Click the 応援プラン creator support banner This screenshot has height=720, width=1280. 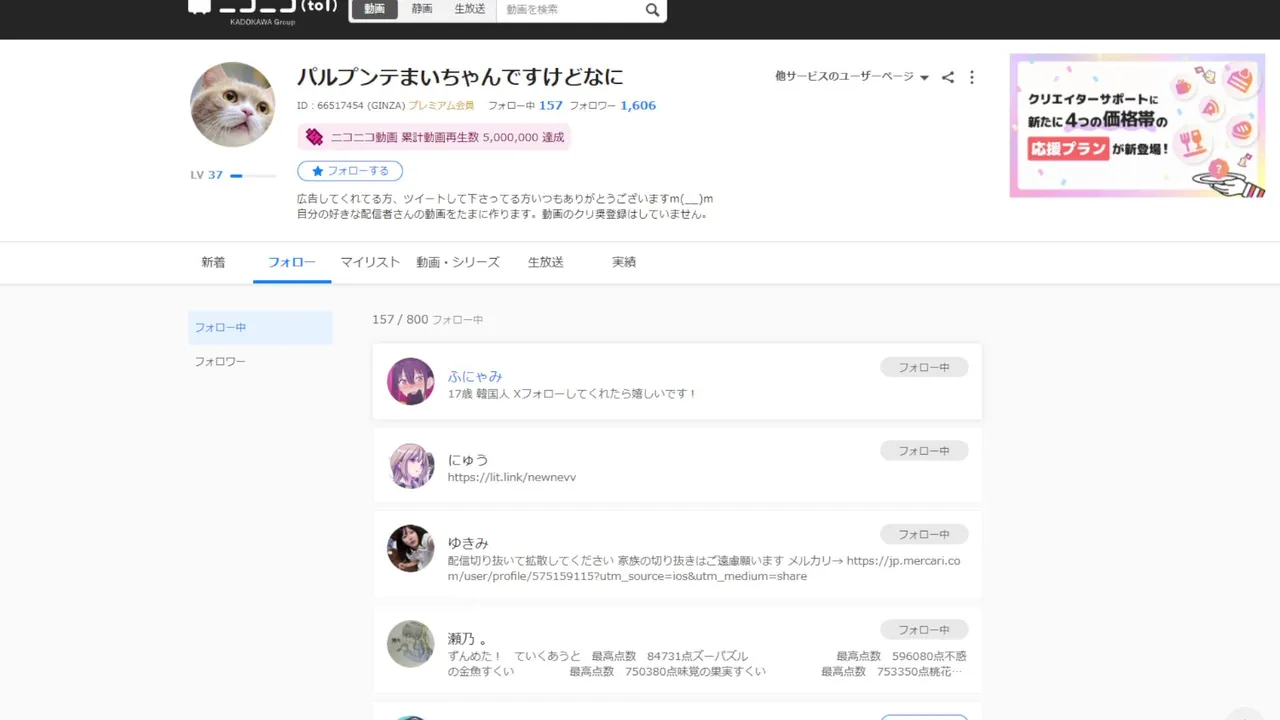(x=1137, y=125)
